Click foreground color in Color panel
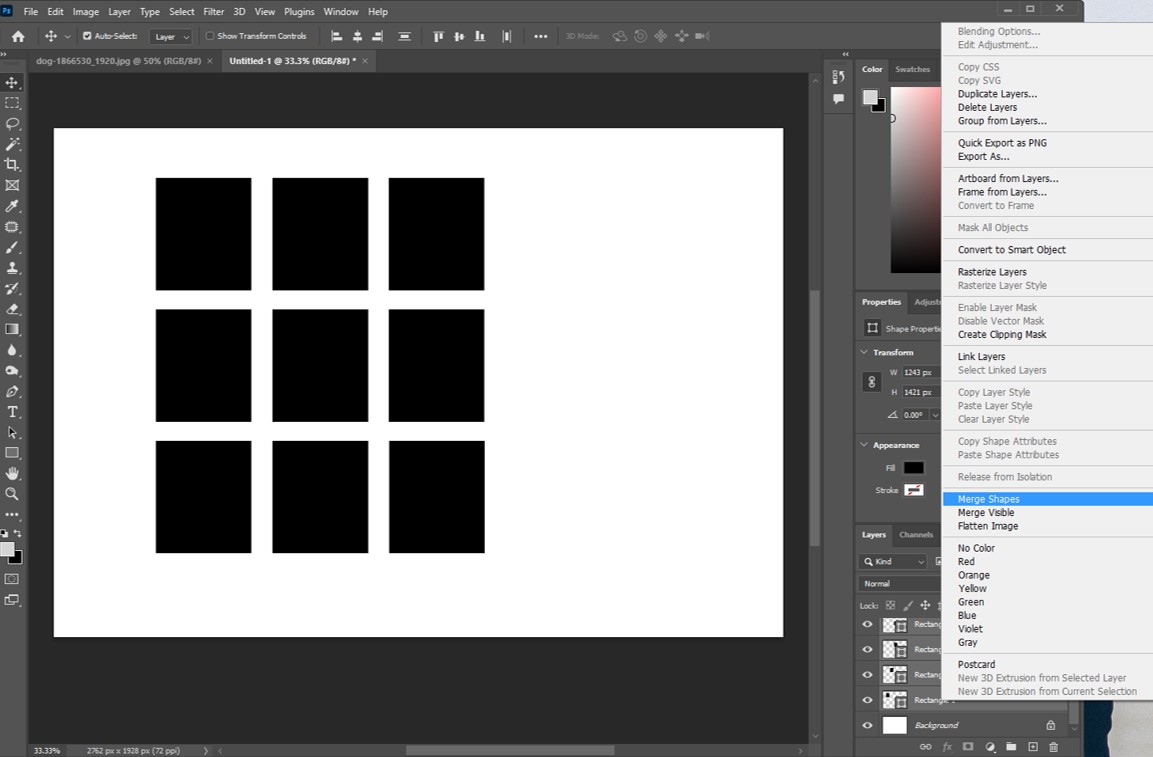Viewport: 1153px width, 757px height. point(870,97)
